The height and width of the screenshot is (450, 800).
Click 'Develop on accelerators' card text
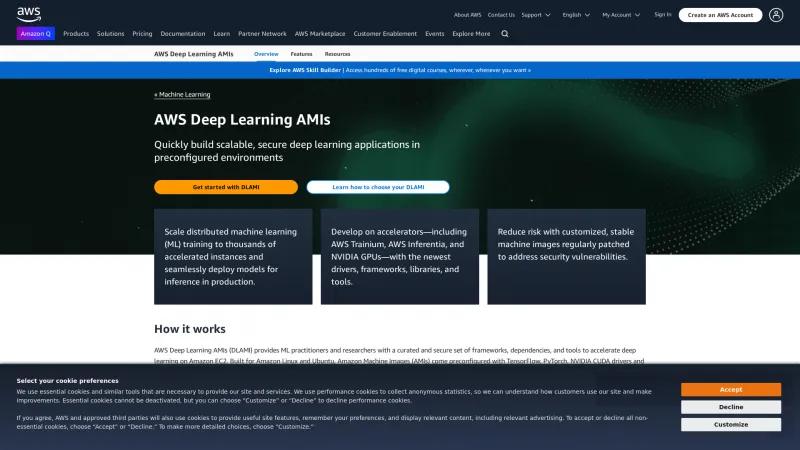tap(399, 257)
